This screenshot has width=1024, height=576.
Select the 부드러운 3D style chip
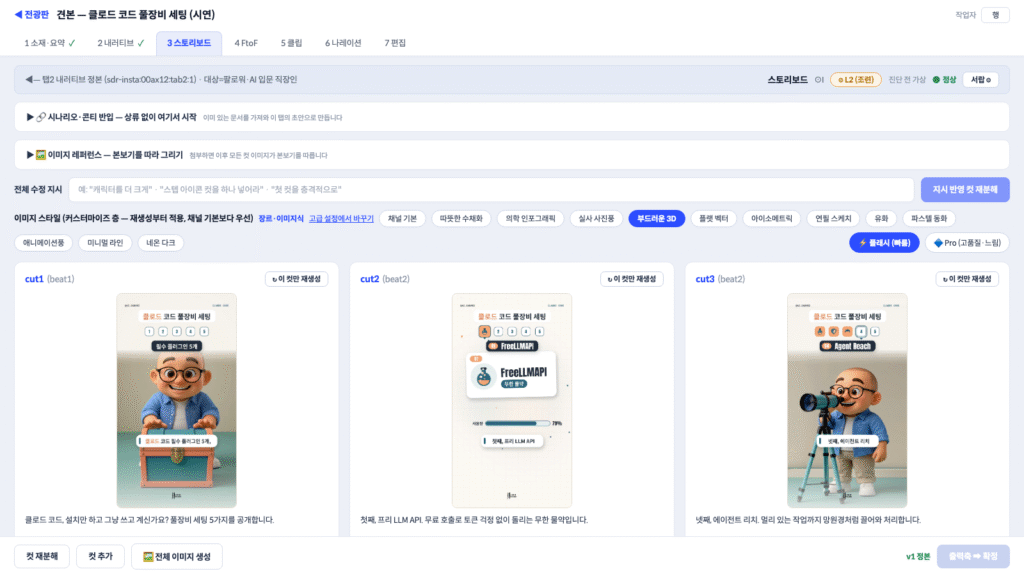click(x=656, y=219)
